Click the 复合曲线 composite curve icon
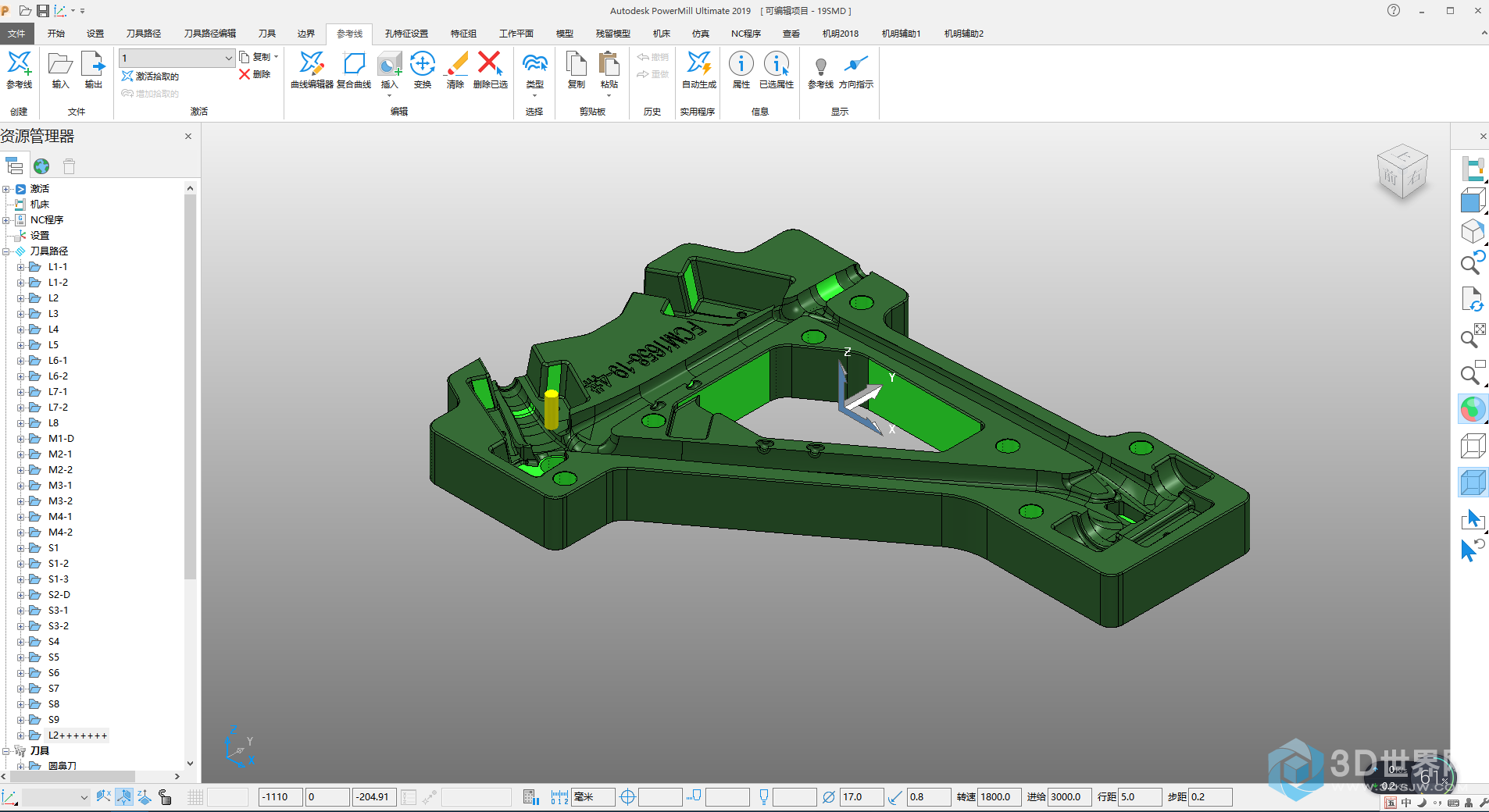Viewport: 1489px width, 812px height. [354, 64]
